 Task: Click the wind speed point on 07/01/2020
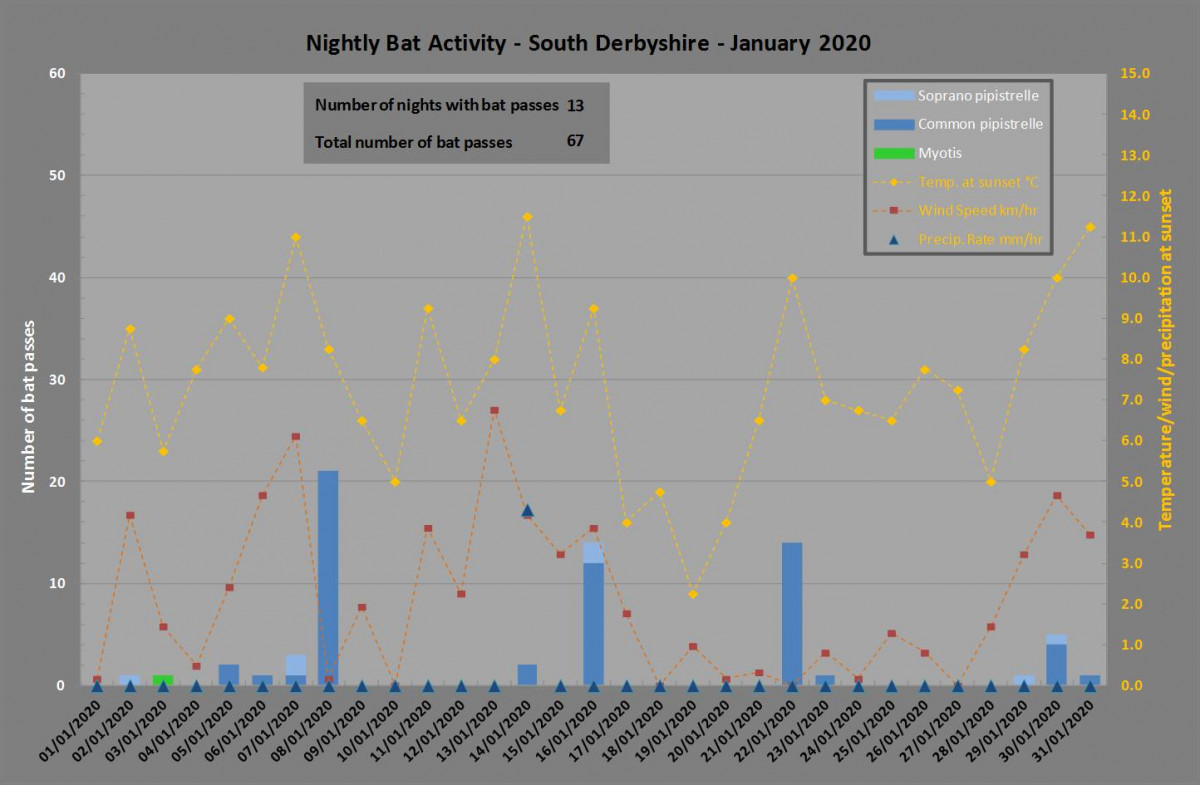tap(295, 437)
